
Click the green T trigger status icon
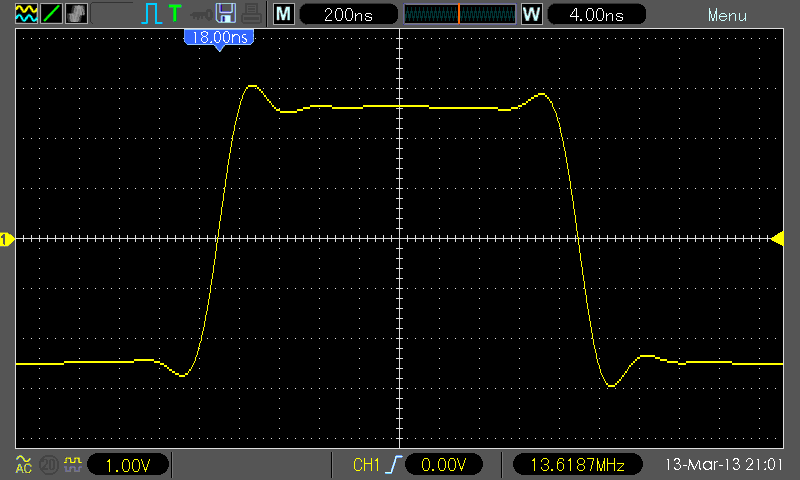[175, 14]
